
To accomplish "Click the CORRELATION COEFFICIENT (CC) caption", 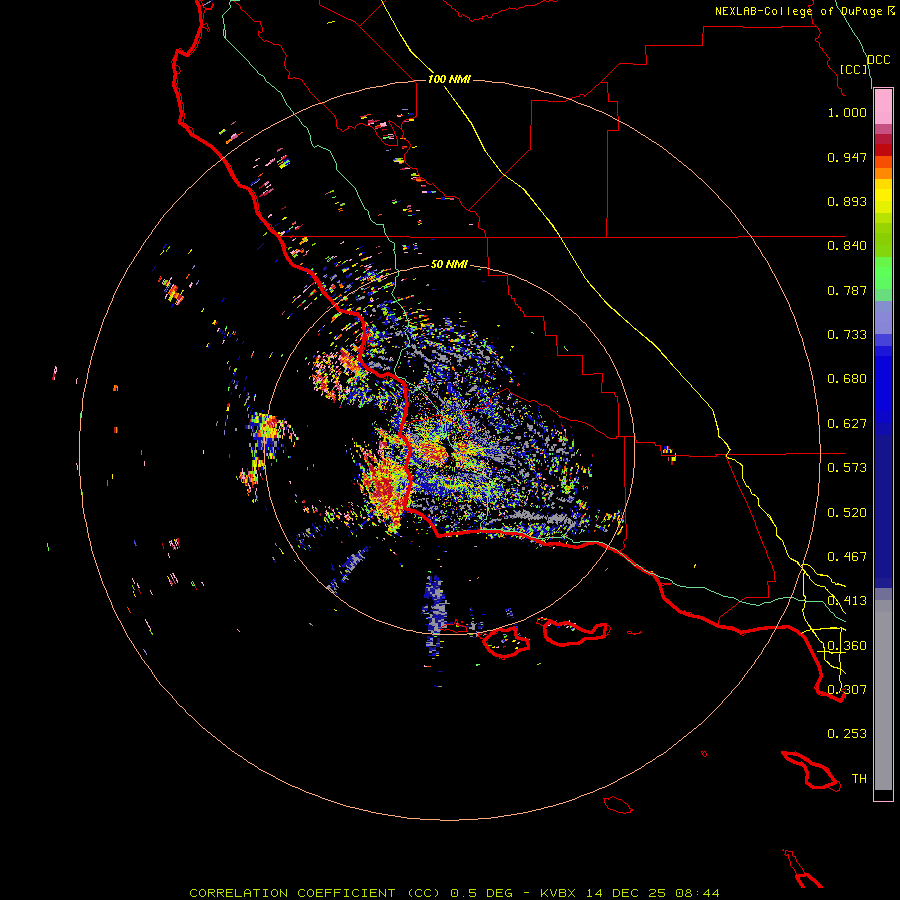I will click(x=315, y=893).
